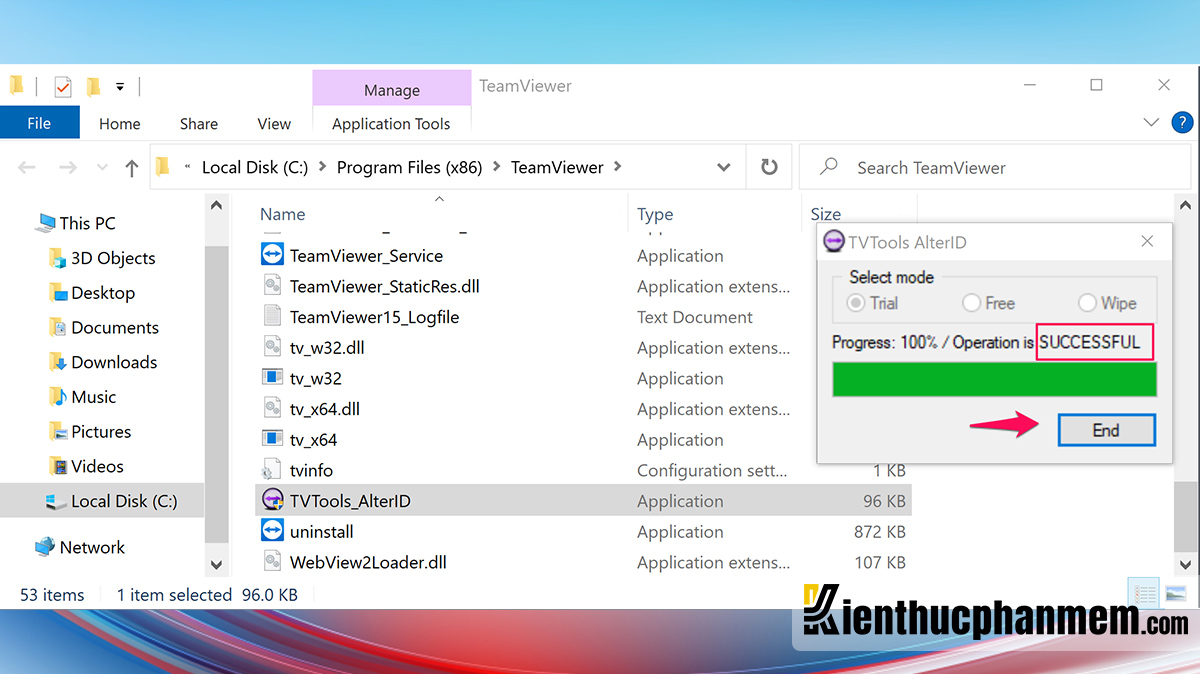Expand the ribbon with the chevron
Screen dimensions: 1200x674
[x=1150, y=123]
